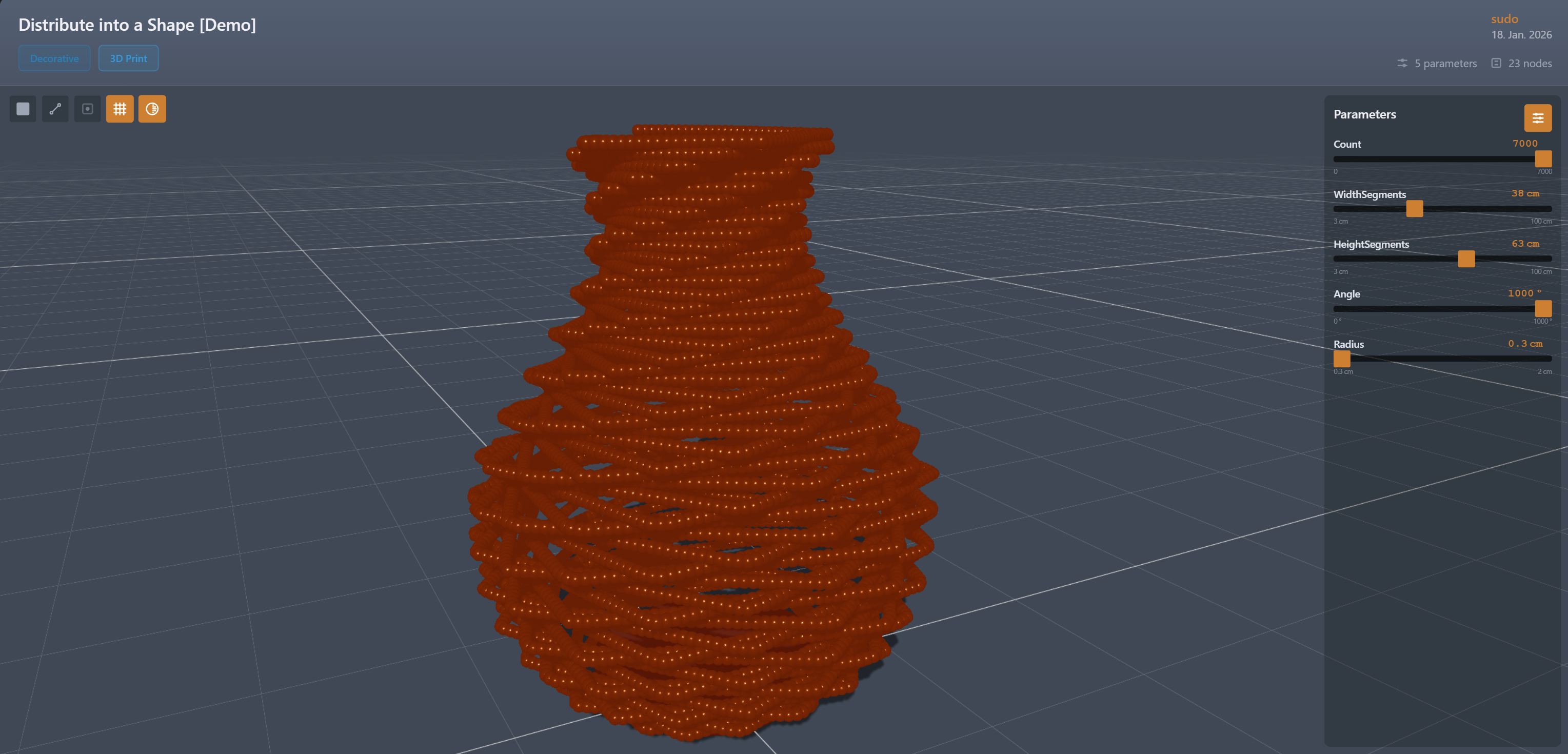Image resolution: width=1568 pixels, height=754 pixels.
Task: Click the Count value 7000
Action: point(1525,144)
